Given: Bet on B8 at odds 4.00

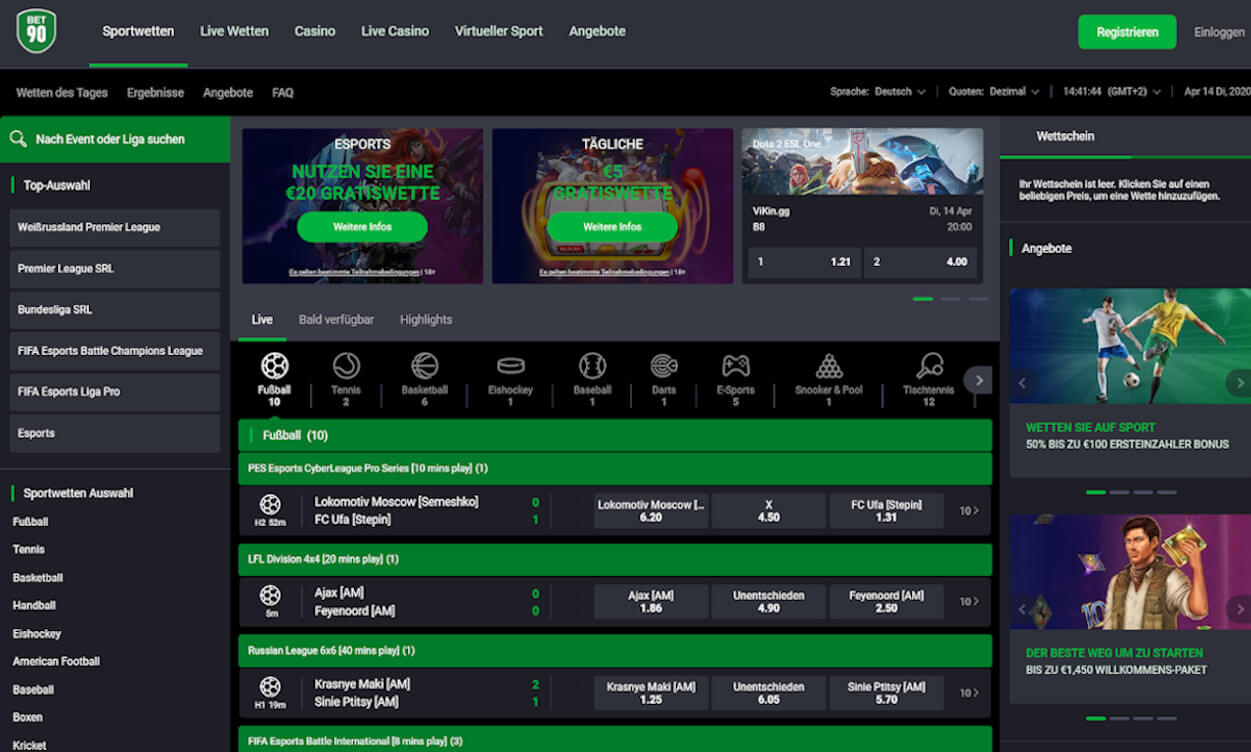Looking at the screenshot, I should click(920, 262).
